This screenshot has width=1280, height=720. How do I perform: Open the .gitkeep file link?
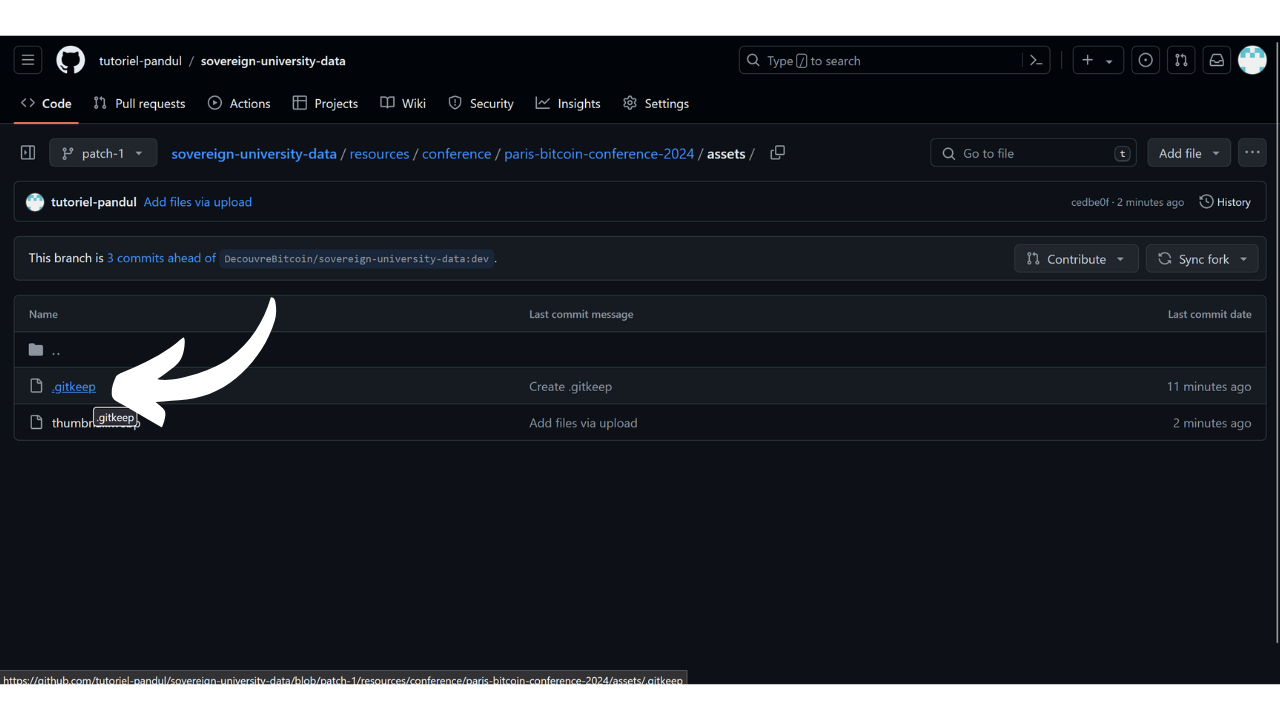click(74, 386)
